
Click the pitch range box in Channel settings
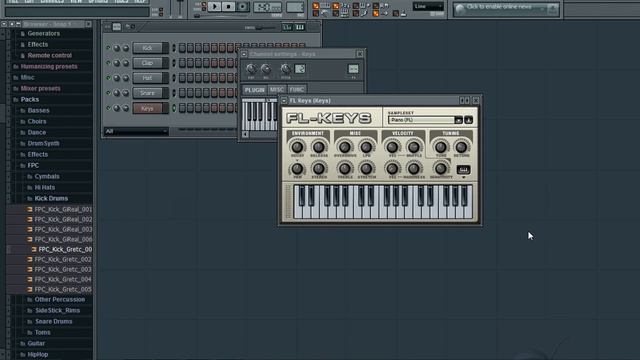300,69
